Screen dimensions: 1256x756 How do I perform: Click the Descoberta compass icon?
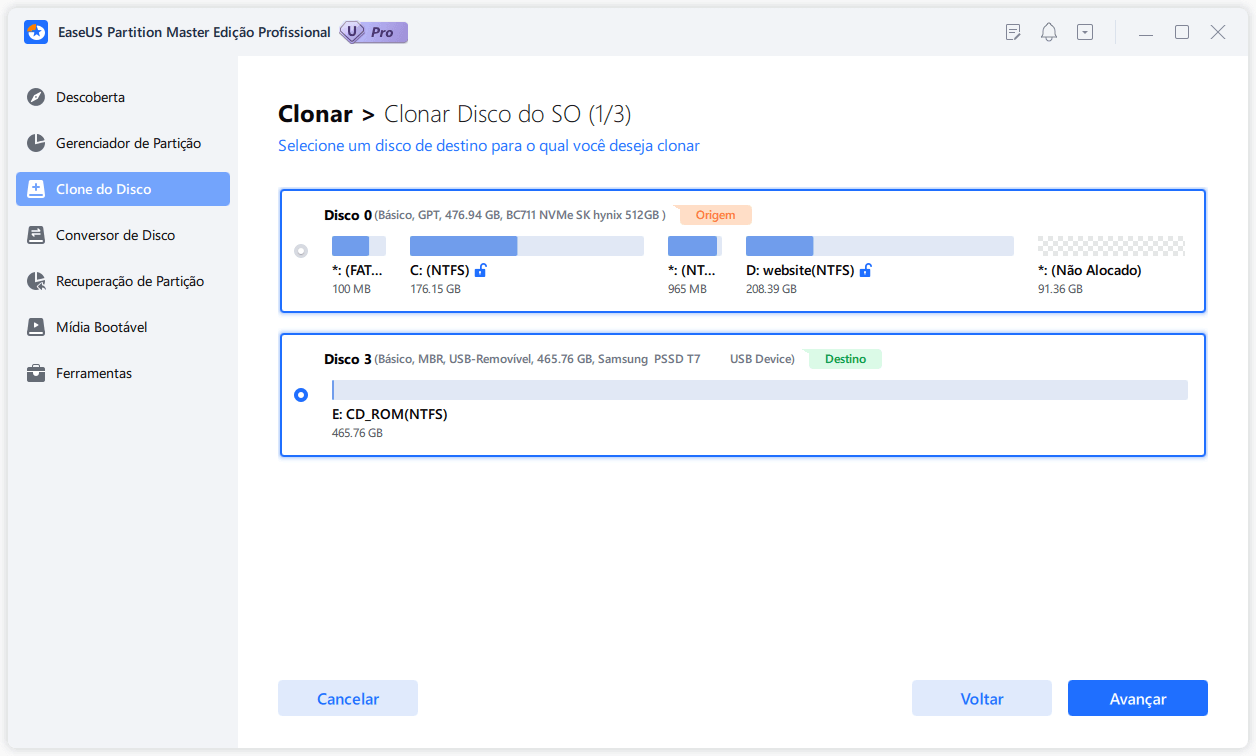[36, 97]
